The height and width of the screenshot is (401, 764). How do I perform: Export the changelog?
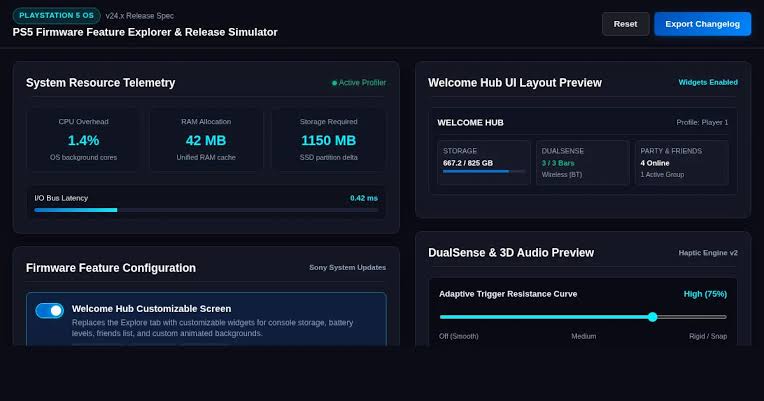(x=702, y=24)
